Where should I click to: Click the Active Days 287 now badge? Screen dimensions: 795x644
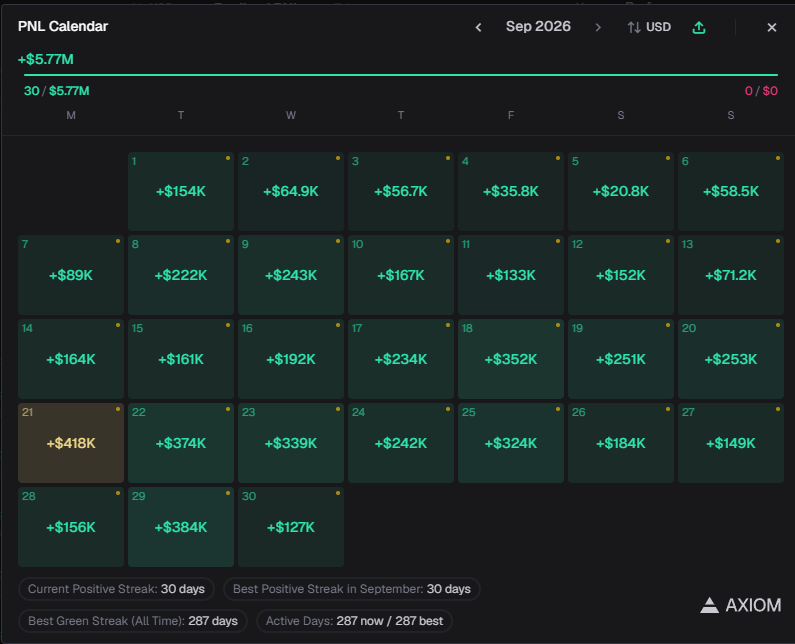[x=354, y=621]
